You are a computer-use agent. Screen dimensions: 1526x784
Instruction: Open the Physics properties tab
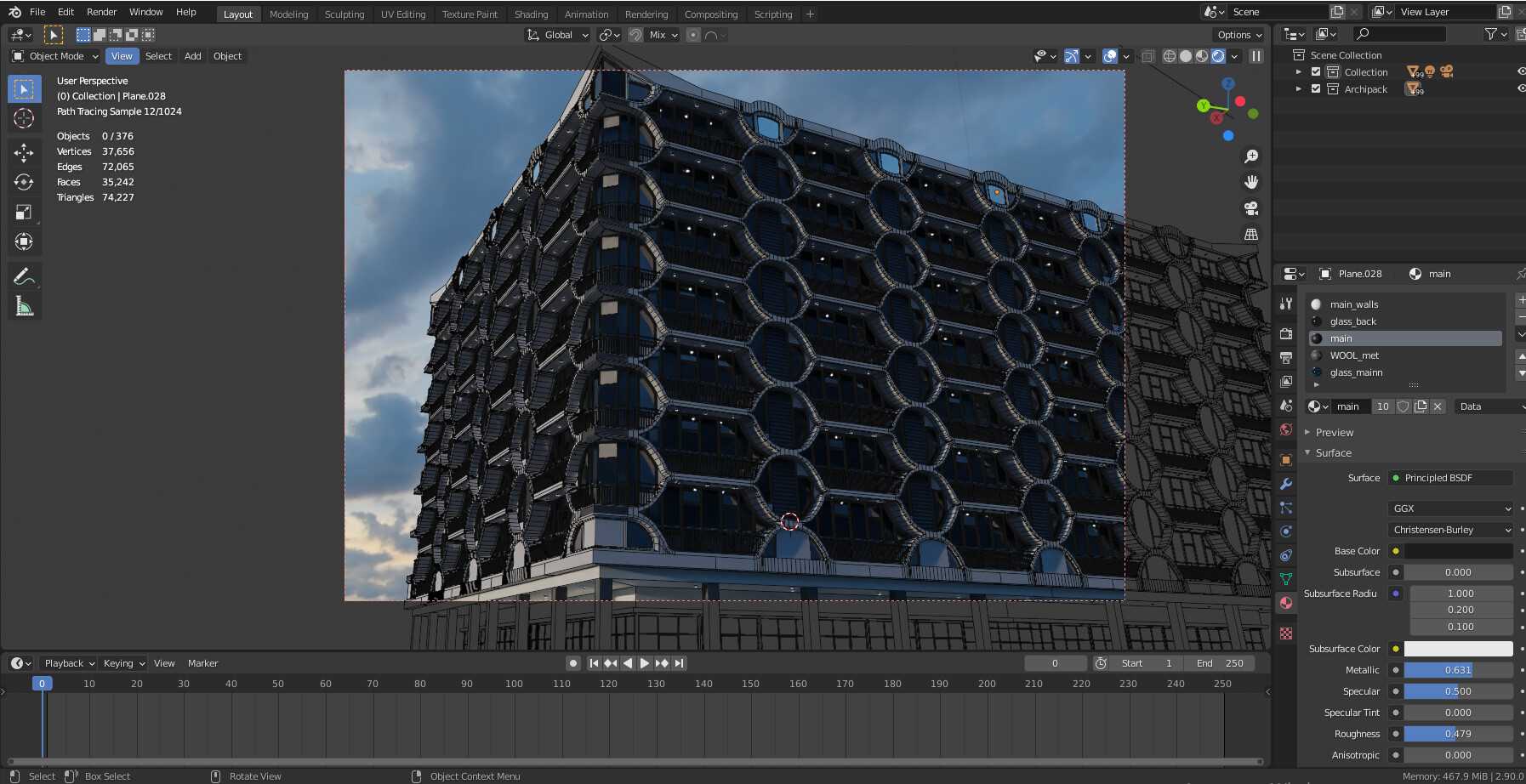1286,531
